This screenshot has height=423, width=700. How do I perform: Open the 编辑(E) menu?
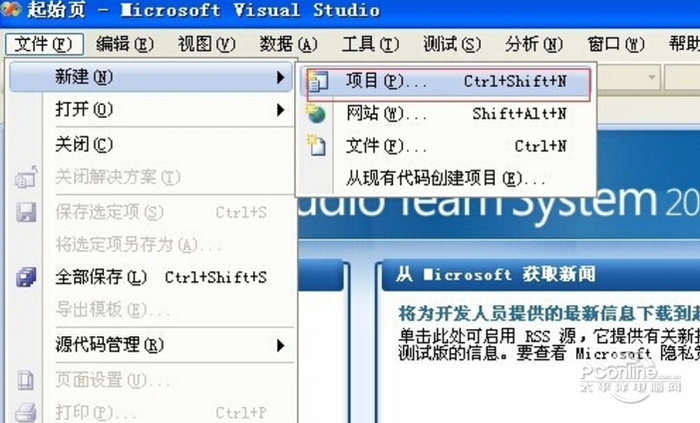125,44
